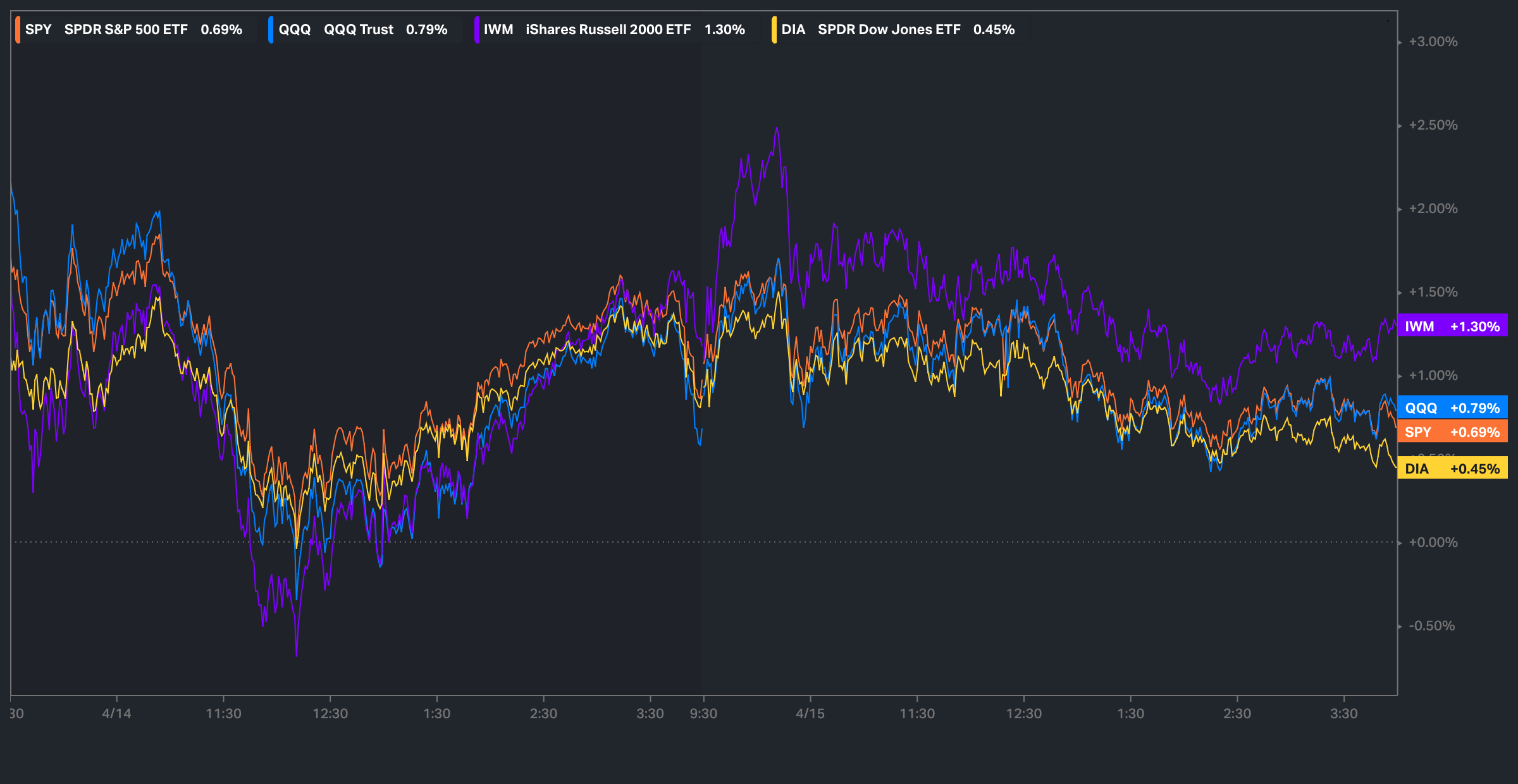This screenshot has width=1518, height=784.
Task: Click the orange SPY legend color marker
Action: (18, 30)
